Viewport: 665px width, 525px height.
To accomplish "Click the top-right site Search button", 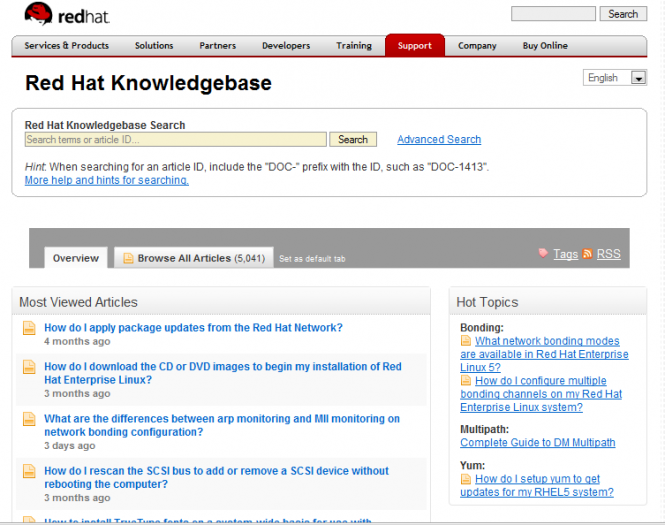I will point(623,14).
